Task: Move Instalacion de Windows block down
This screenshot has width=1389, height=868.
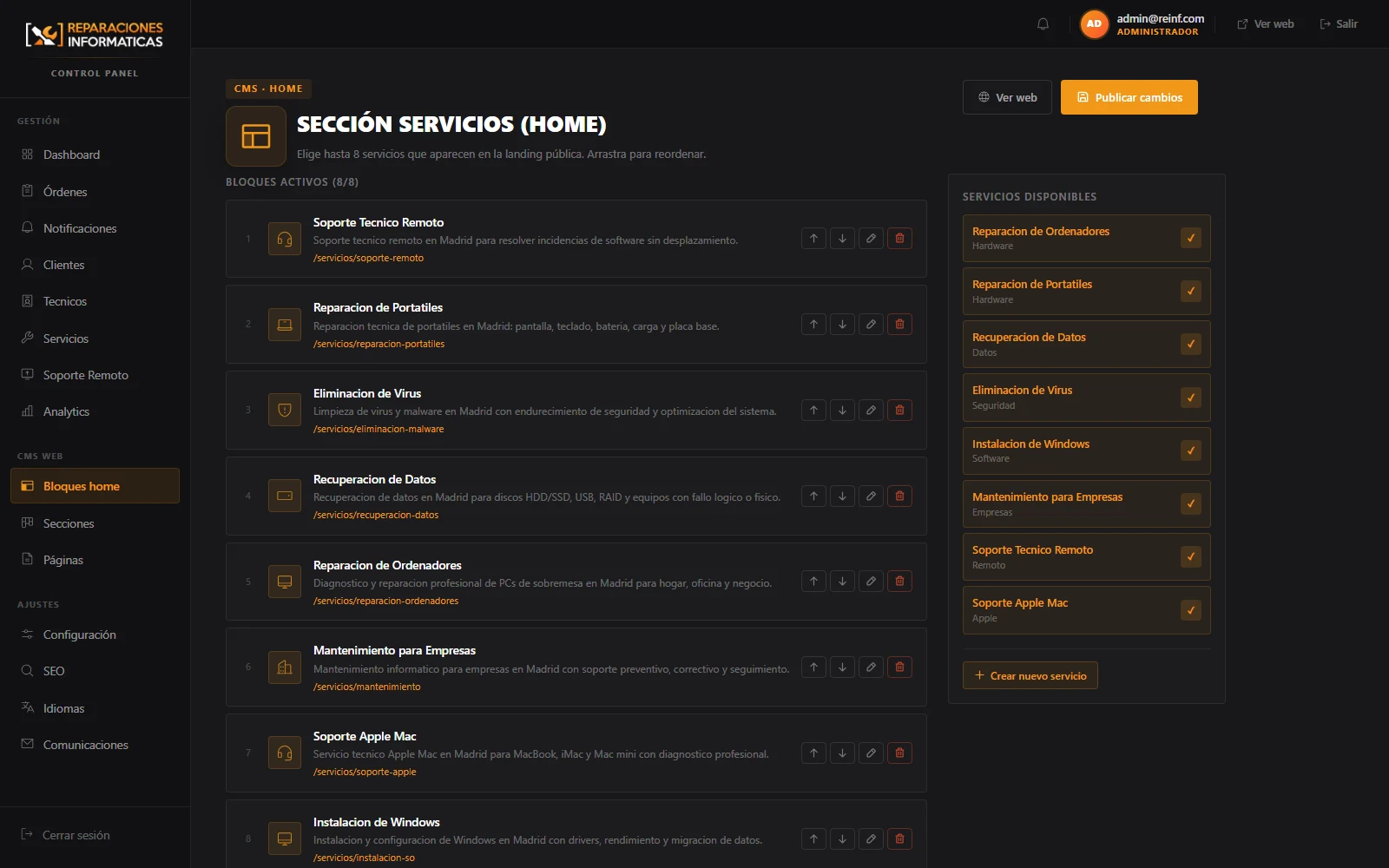Action: click(x=842, y=839)
